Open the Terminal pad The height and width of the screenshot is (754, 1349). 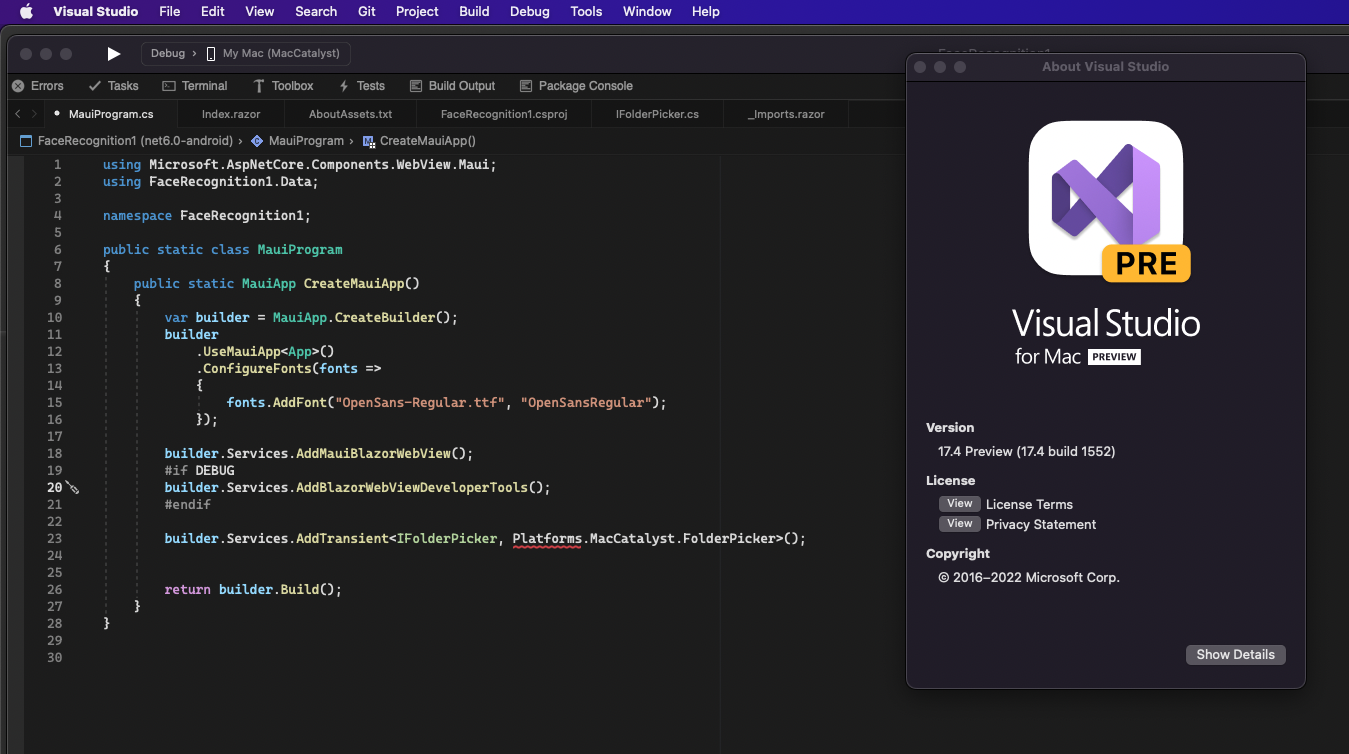coord(195,86)
